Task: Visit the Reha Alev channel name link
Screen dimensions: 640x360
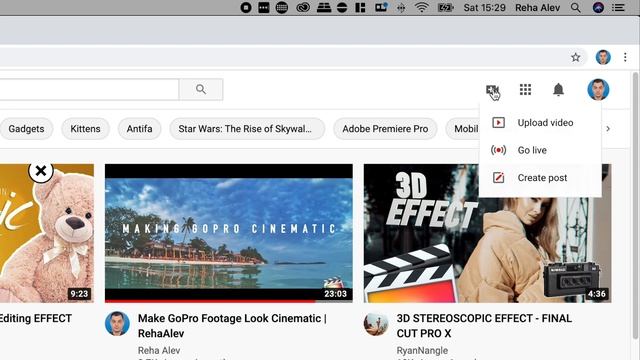Action: coord(159,350)
